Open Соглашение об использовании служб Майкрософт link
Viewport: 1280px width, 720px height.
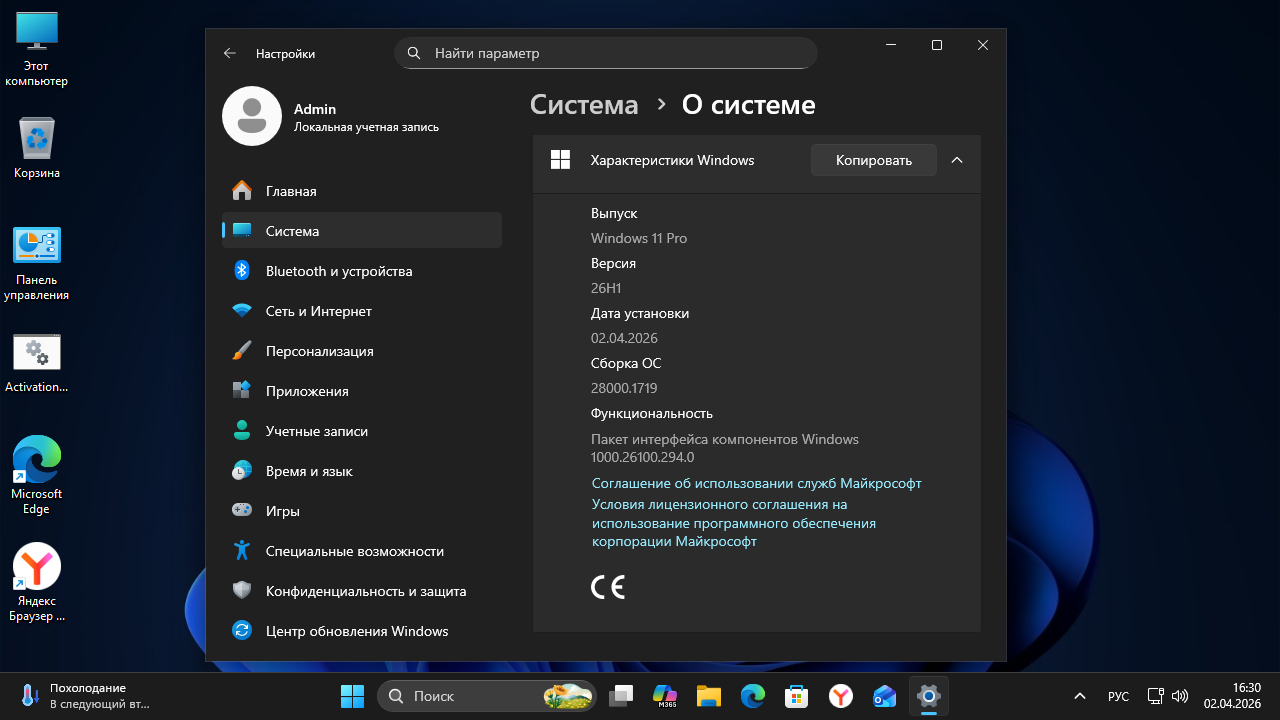point(756,483)
